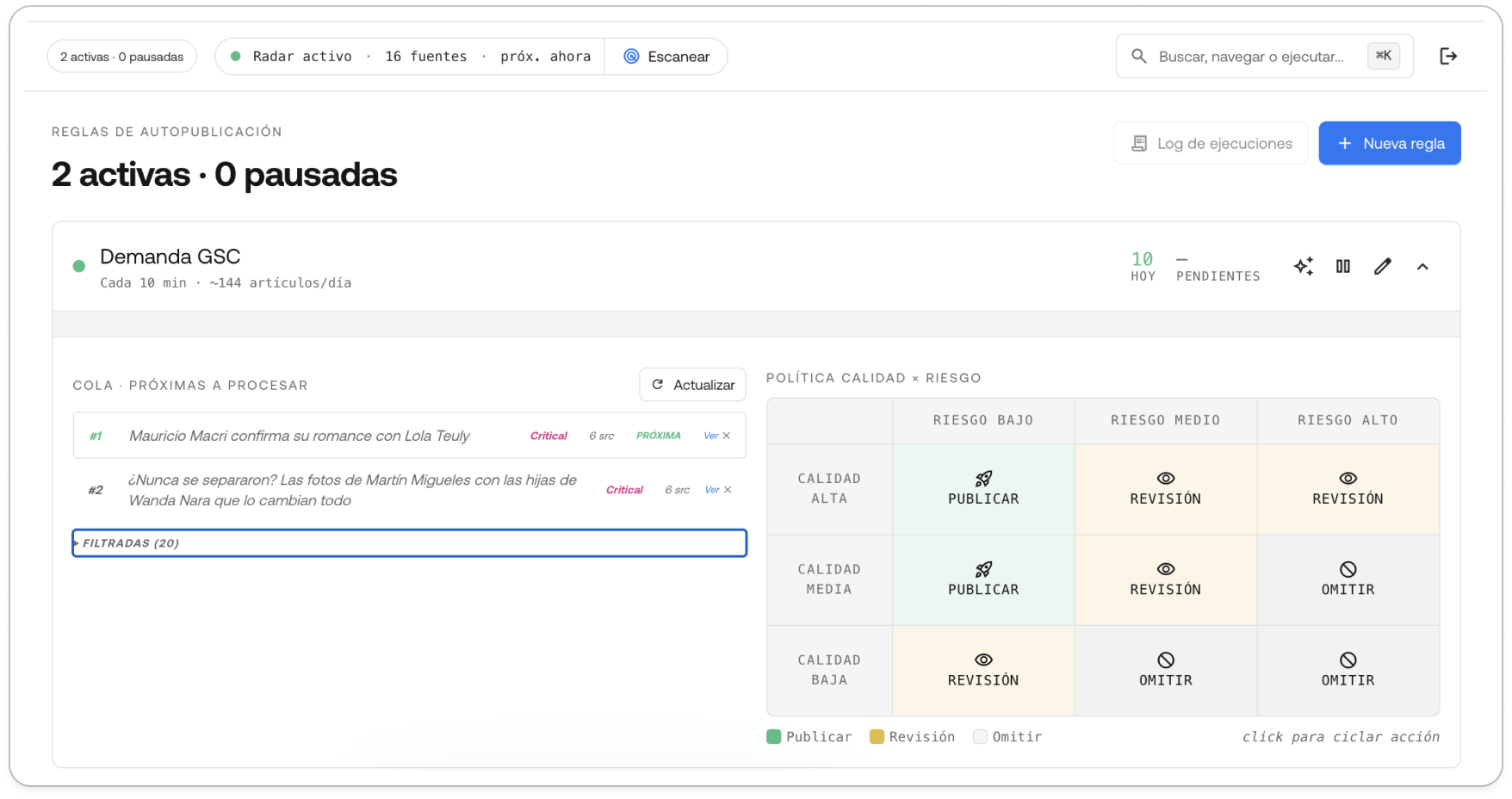Dismiss the Martín Migueles queue item
The image size is (1512, 799).
click(728, 490)
